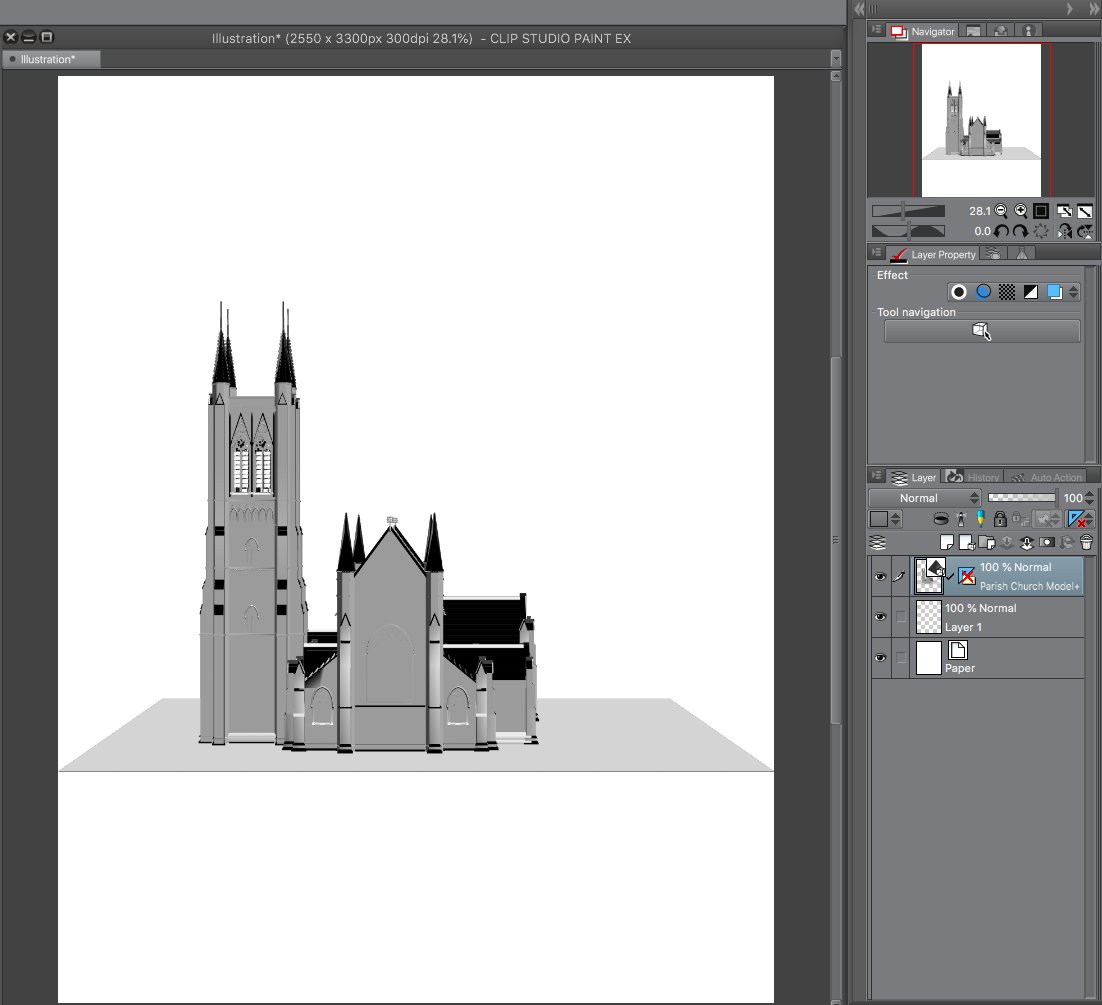The image size is (1102, 1005).
Task: Hide the Paper layer
Action: (x=880, y=658)
